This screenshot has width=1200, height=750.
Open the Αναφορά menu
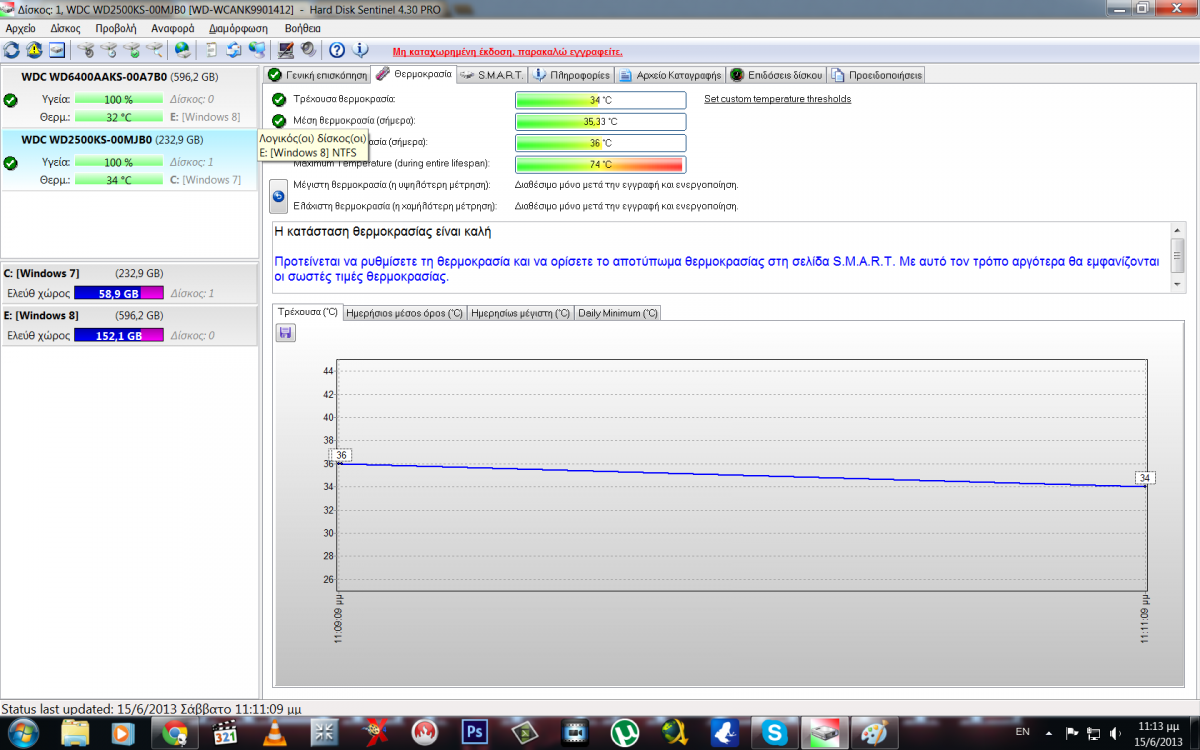tap(173, 29)
